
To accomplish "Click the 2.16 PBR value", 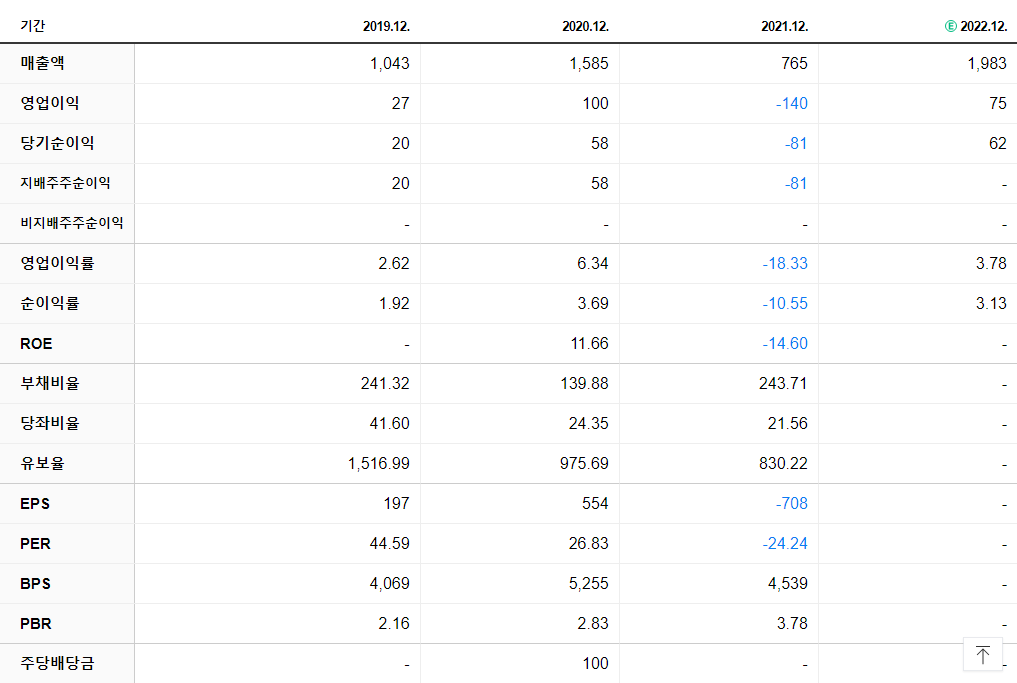I will (x=394, y=624).
